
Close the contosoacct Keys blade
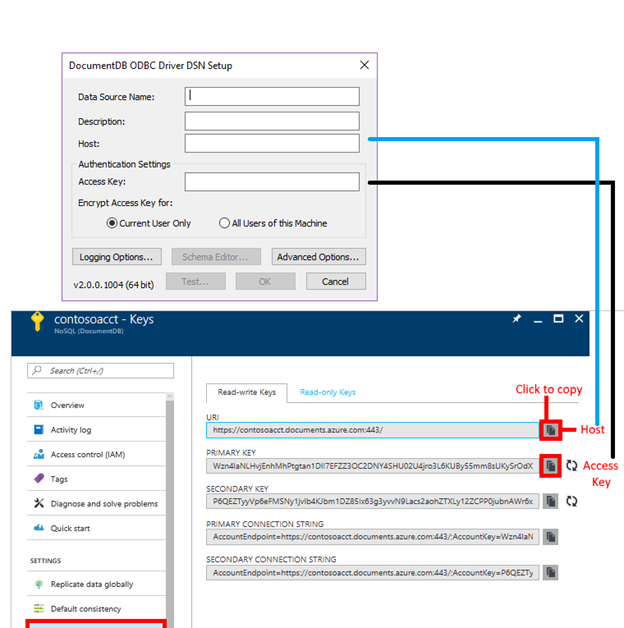[579, 319]
